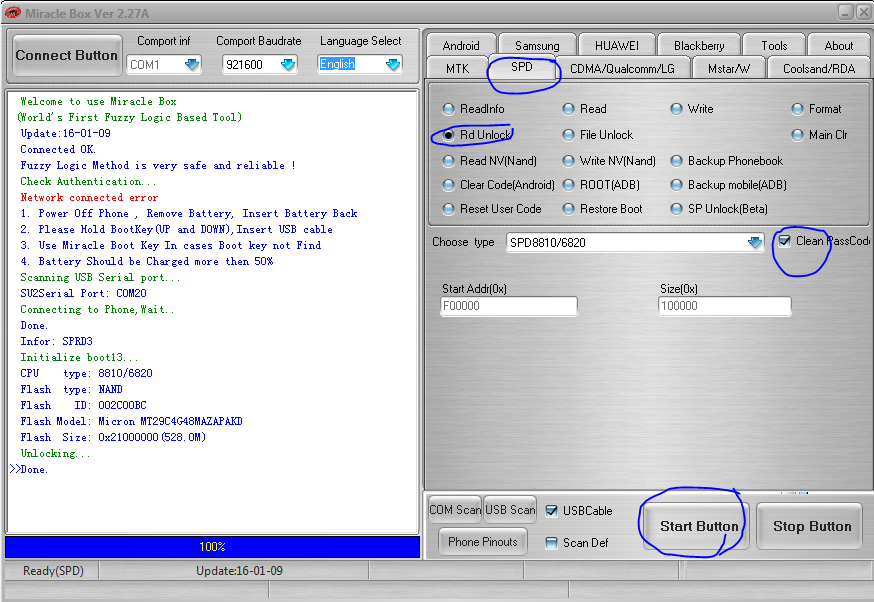Select the Write NV(Nand) radio button

568,161
